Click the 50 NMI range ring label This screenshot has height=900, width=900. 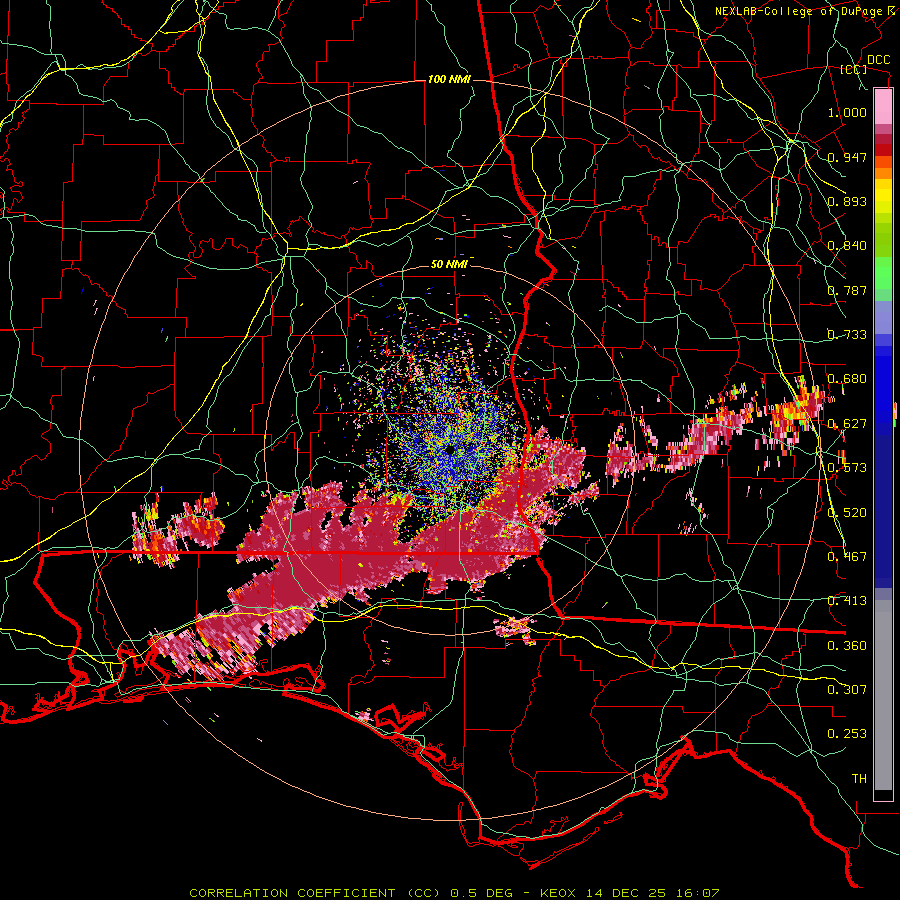point(449,265)
